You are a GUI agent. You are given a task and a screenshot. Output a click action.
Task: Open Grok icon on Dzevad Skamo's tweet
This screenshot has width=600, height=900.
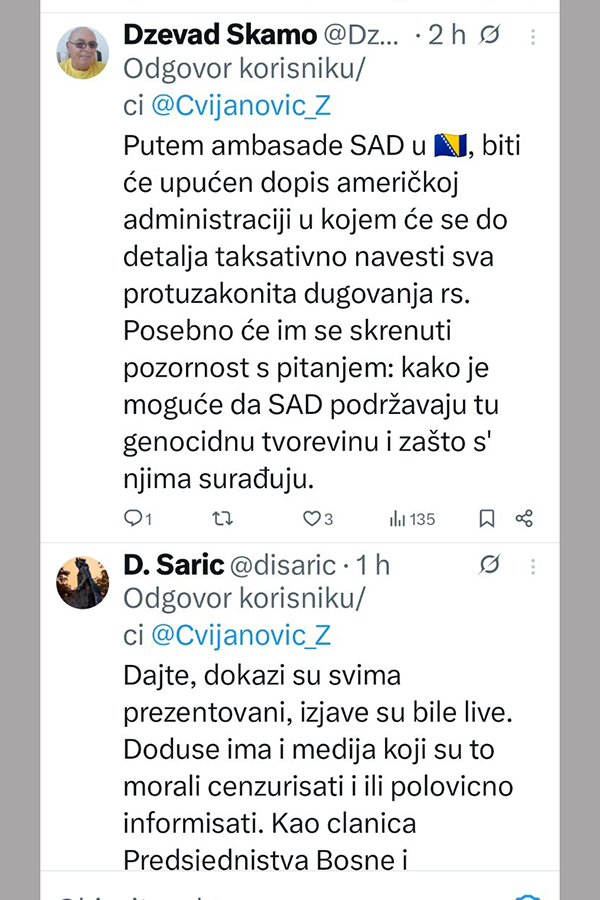pos(489,36)
